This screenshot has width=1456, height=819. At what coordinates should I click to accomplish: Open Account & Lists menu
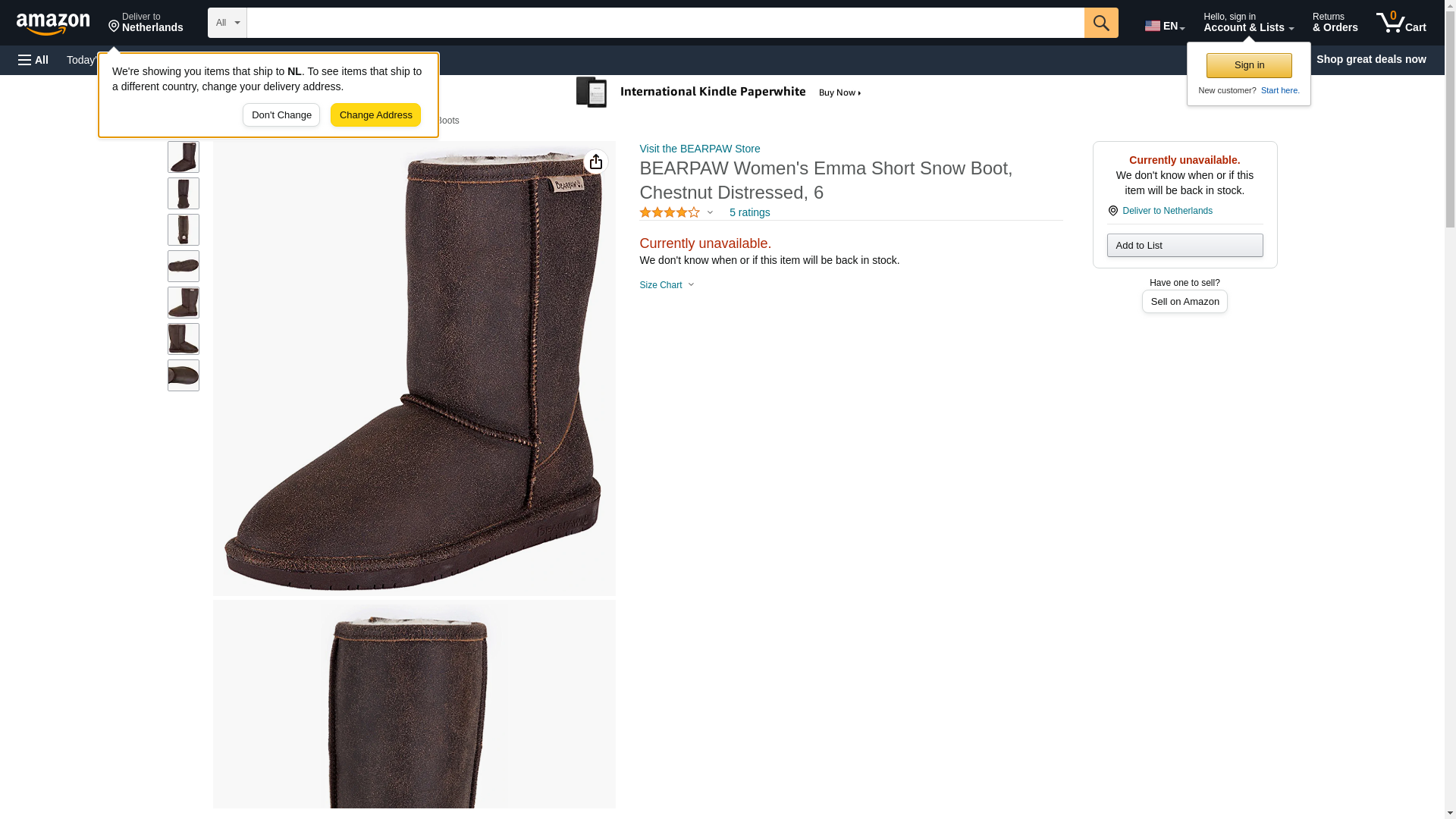point(1247,23)
